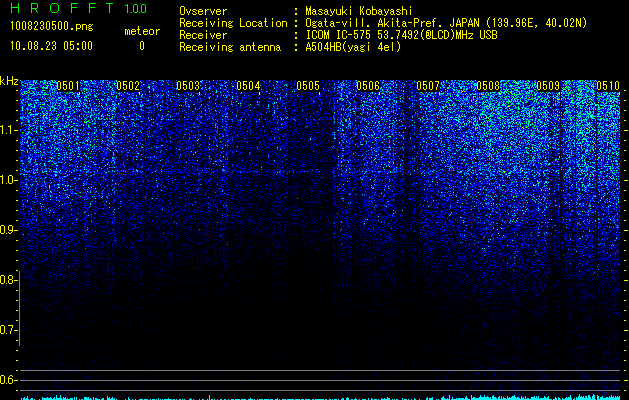This screenshot has height=400, width=629.
Task: Click the Receiver label
Action: pos(203,35)
